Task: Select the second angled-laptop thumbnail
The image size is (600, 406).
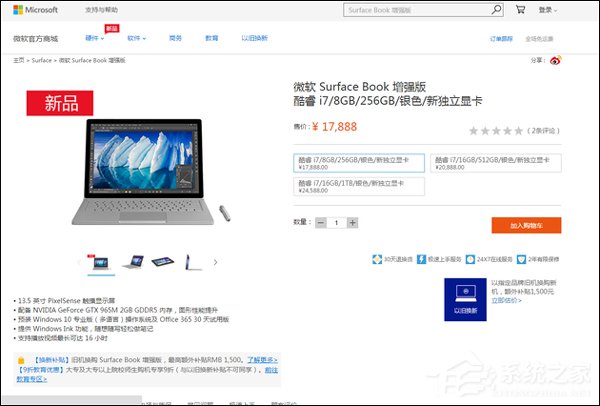Action: (133, 263)
